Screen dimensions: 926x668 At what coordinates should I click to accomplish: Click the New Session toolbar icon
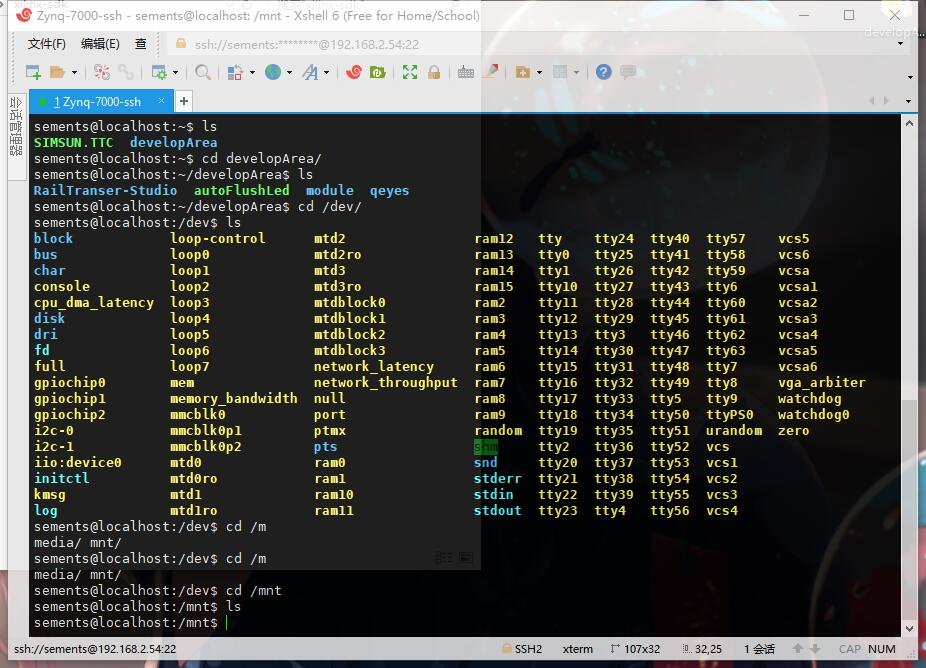(x=34, y=72)
